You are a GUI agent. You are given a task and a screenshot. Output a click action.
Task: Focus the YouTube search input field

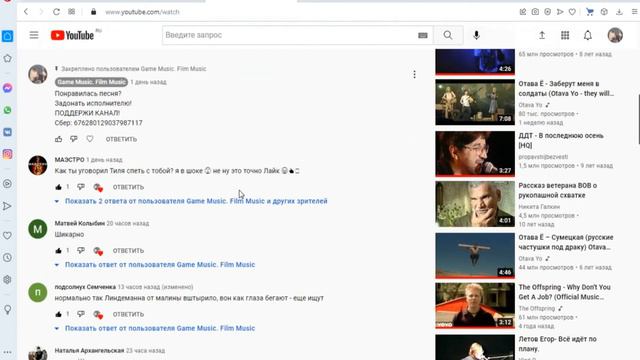pyautogui.click(x=290, y=36)
